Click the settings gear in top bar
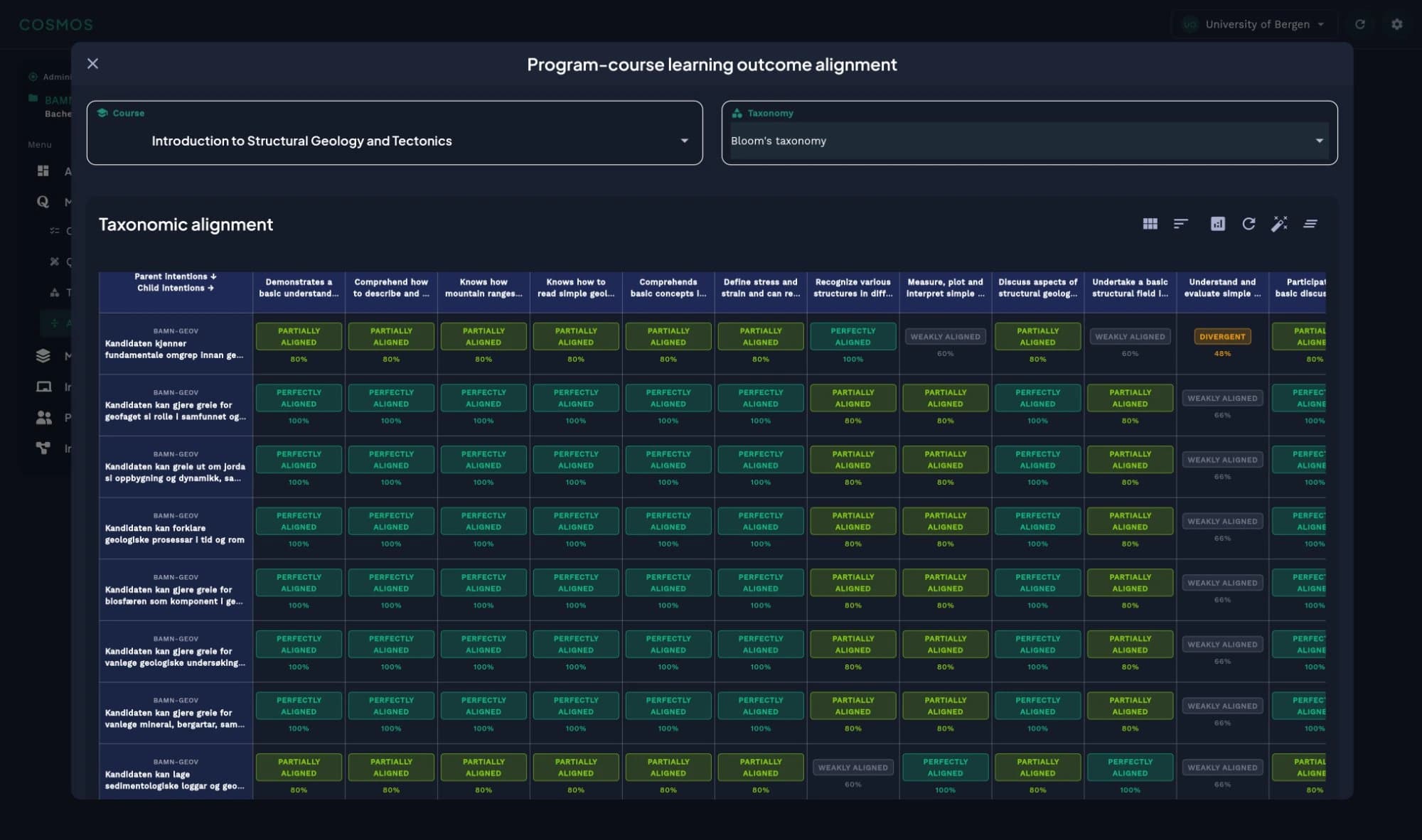This screenshot has height=840, width=1422. coord(1396,24)
